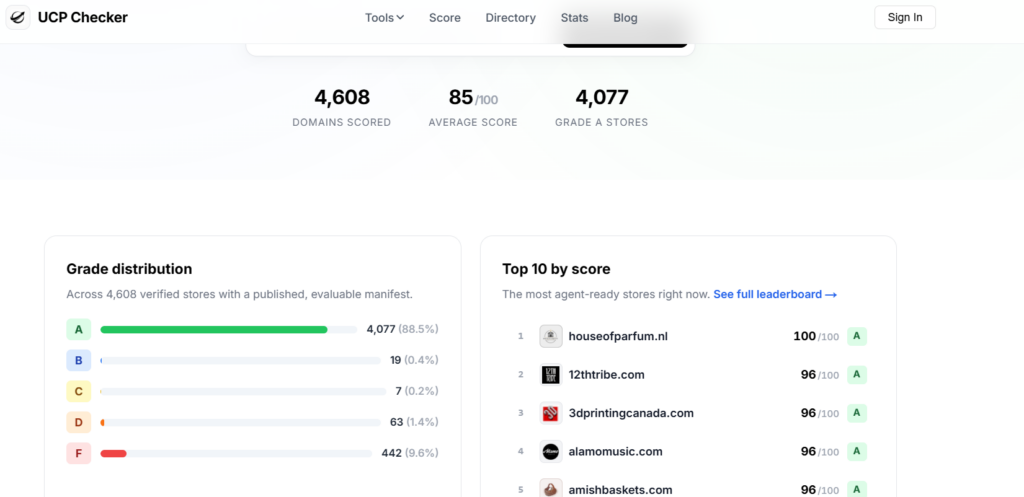Click the 100/100 score for houseofparfum.nl
The height and width of the screenshot is (497, 1024).
pos(816,336)
